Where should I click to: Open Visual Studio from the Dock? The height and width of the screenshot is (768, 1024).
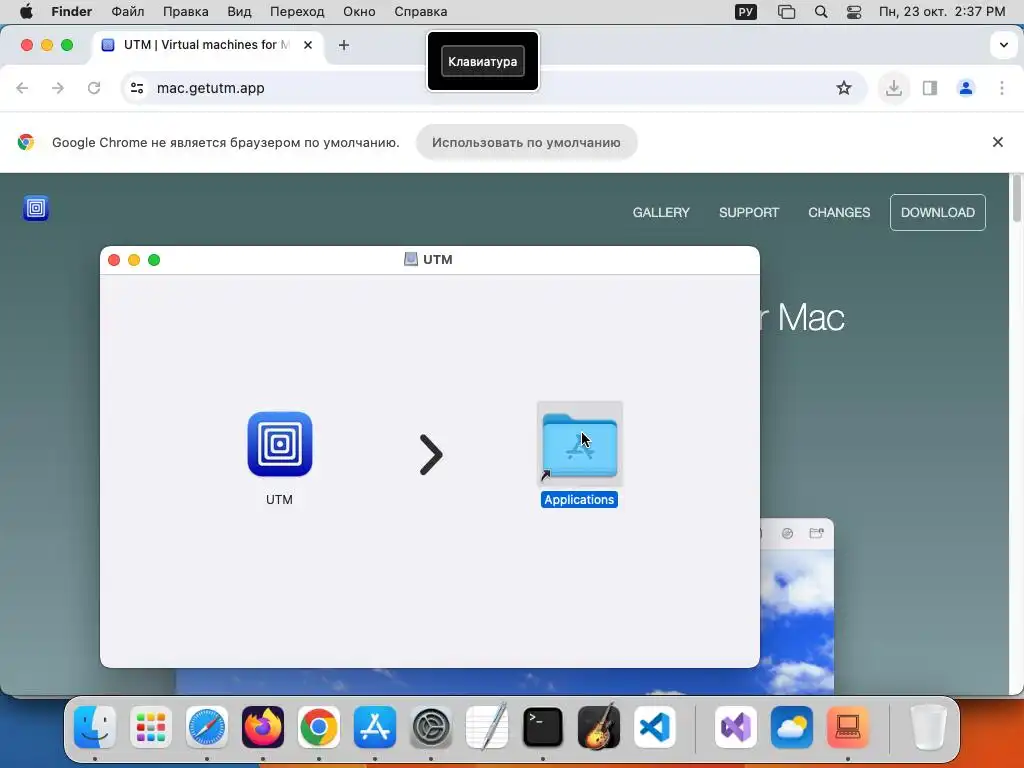(736, 727)
